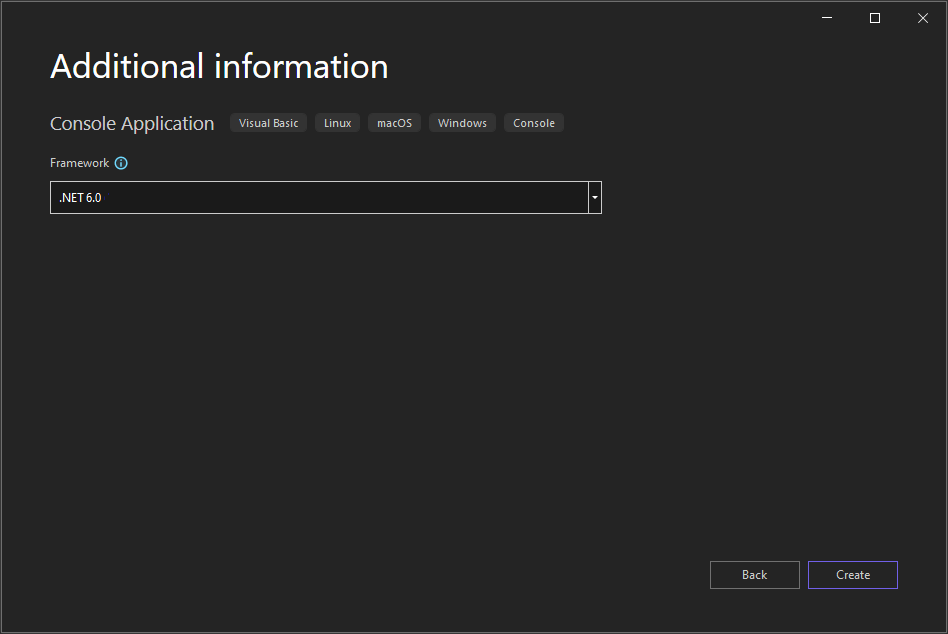Click the macOS platform tag
The image size is (948, 634).
coord(394,122)
